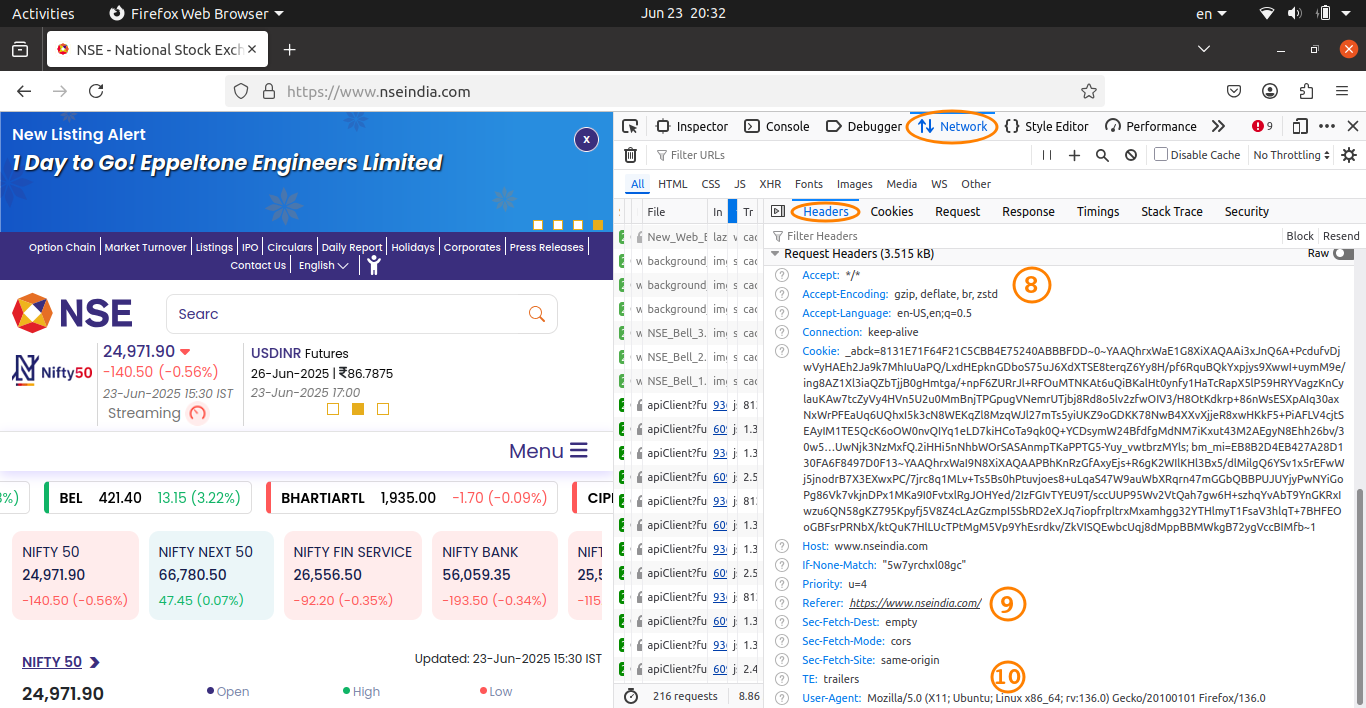Select first ticker carousel dot under USDINR

333,409
